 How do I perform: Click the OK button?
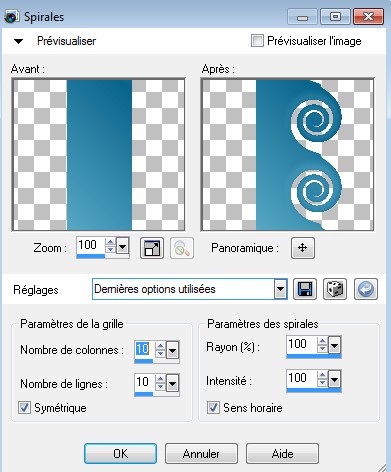click(120, 453)
